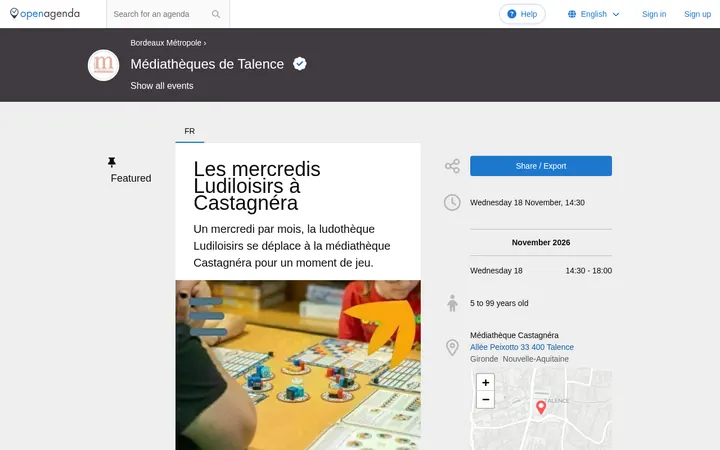The image size is (720, 450).
Task: Click the location pin icon beside address
Action: pyautogui.click(x=452, y=348)
